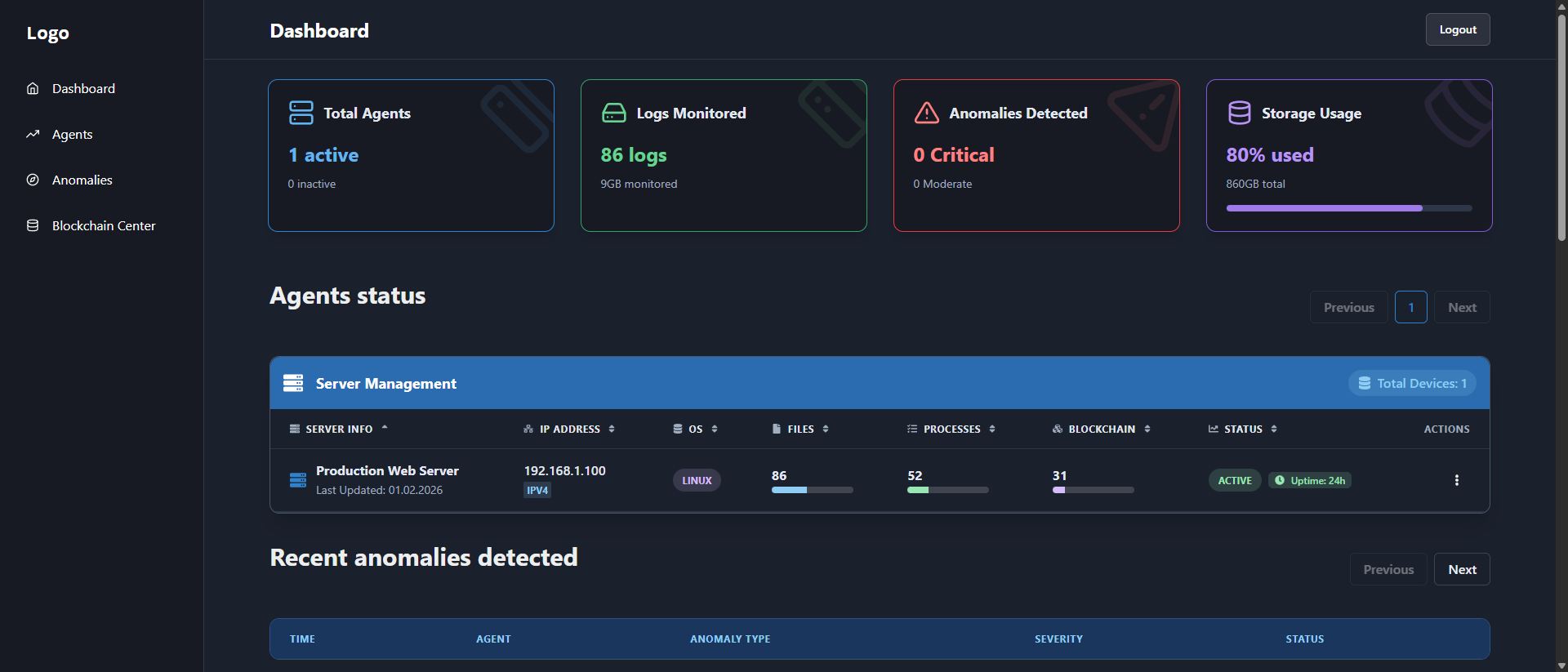Click the Total Devices: 1 badge
The width and height of the screenshot is (1568, 672).
[x=1412, y=383]
